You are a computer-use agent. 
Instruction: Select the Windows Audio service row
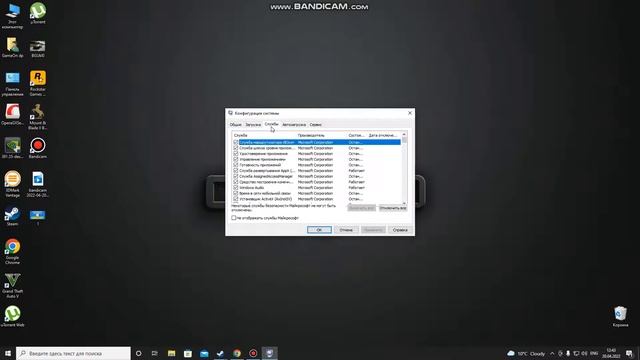(316, 188)
